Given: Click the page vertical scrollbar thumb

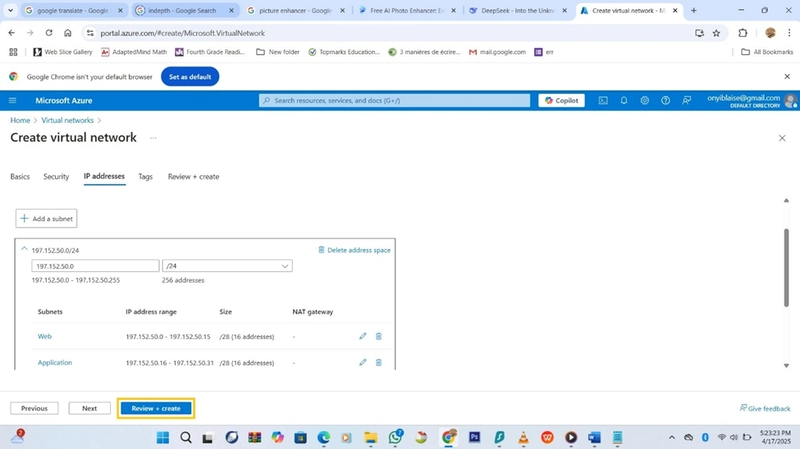Looking at the screenshot, I should click(x=786, y=268).
